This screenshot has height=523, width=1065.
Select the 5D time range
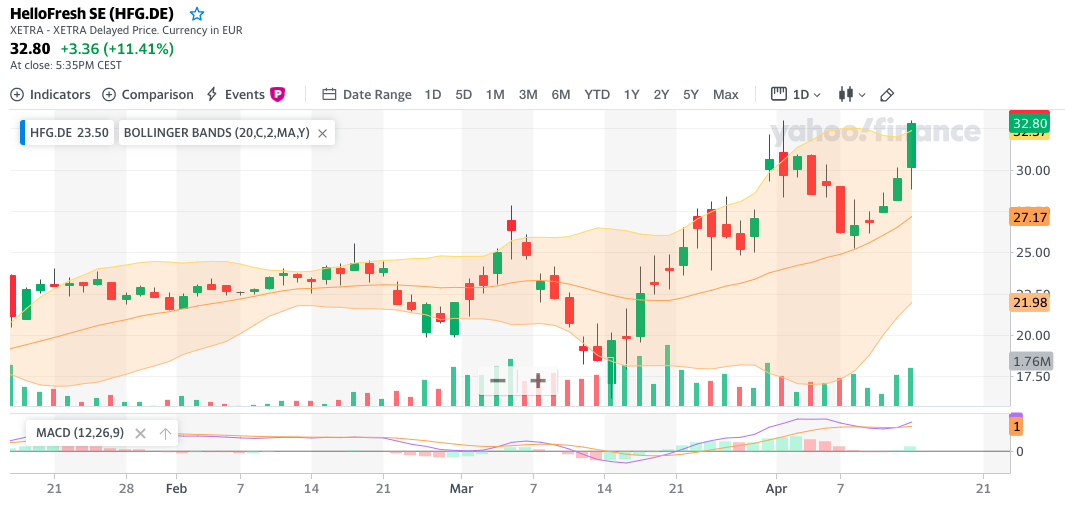[x=463, y=94]
